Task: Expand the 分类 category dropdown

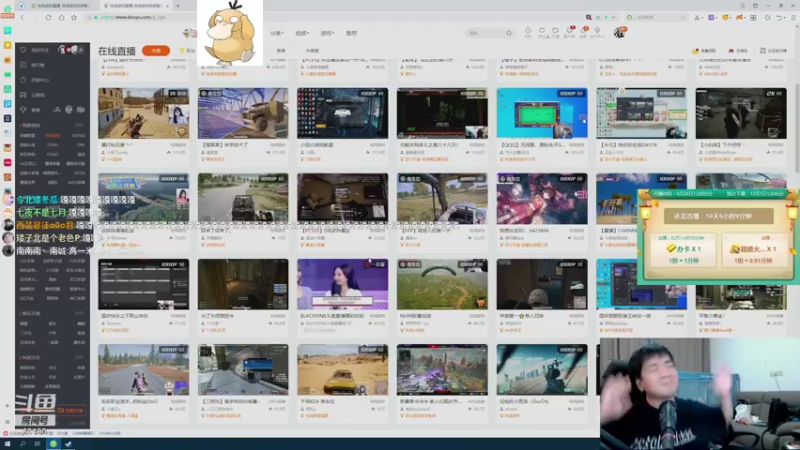Action: 277,33
